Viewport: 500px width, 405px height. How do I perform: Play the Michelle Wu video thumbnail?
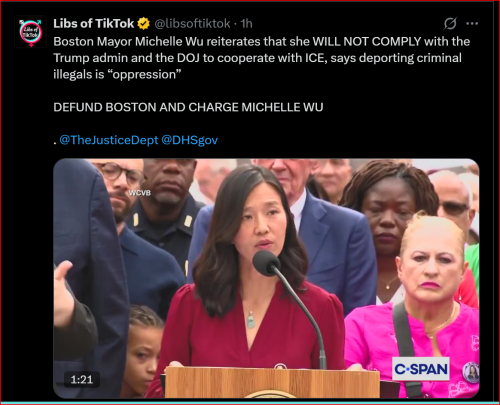(266, 278)
